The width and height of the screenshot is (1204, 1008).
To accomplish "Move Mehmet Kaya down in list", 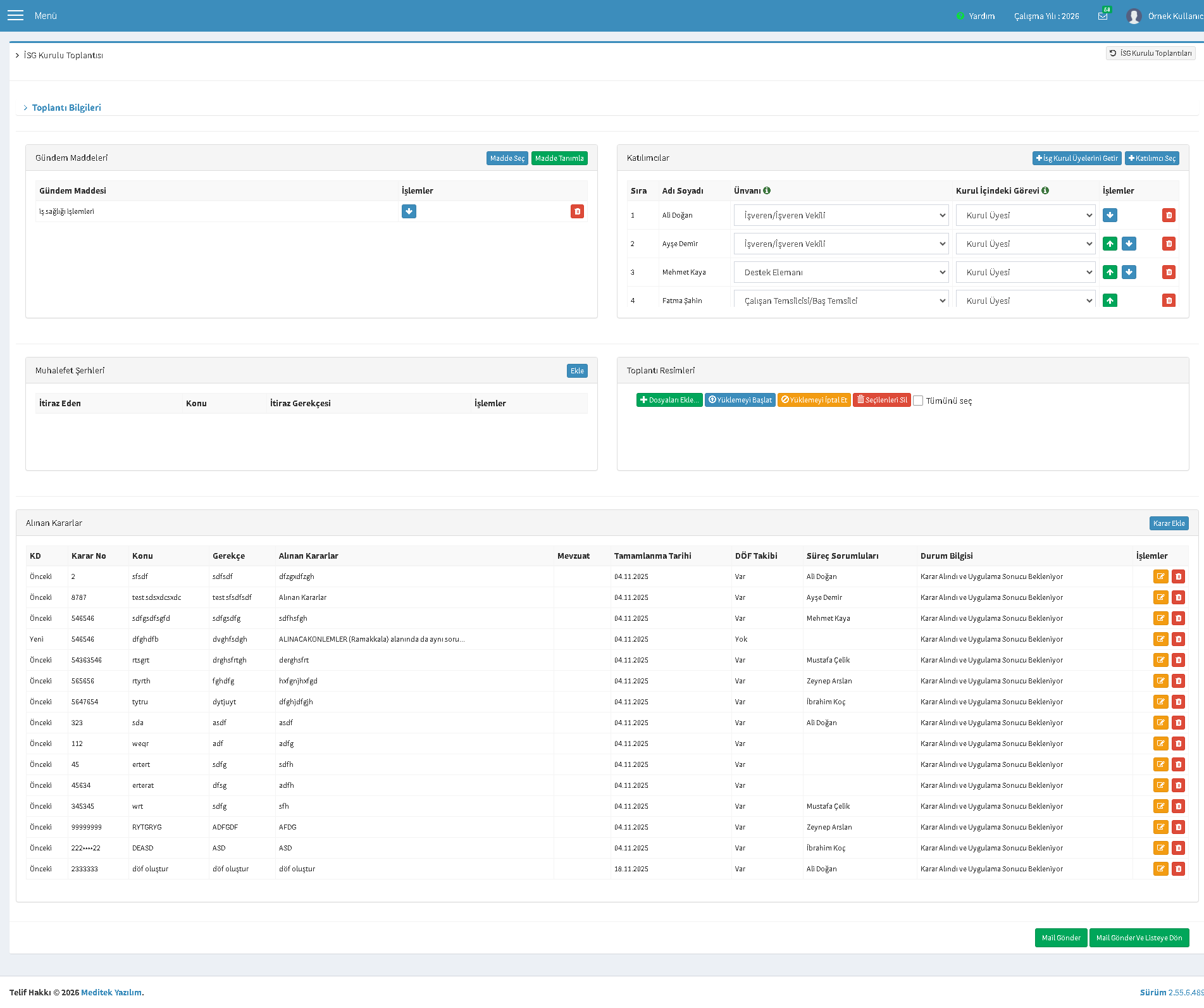I will click(x=1129, y=272).
